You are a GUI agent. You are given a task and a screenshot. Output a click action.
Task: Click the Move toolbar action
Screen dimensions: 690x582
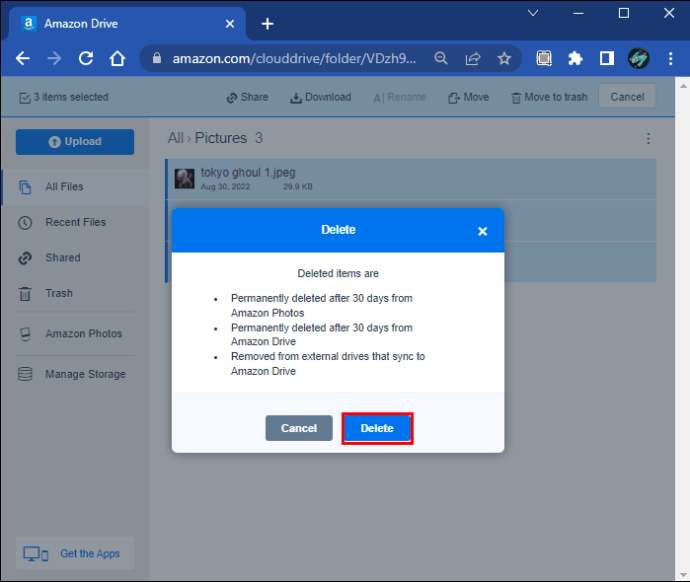pos(468,97)
